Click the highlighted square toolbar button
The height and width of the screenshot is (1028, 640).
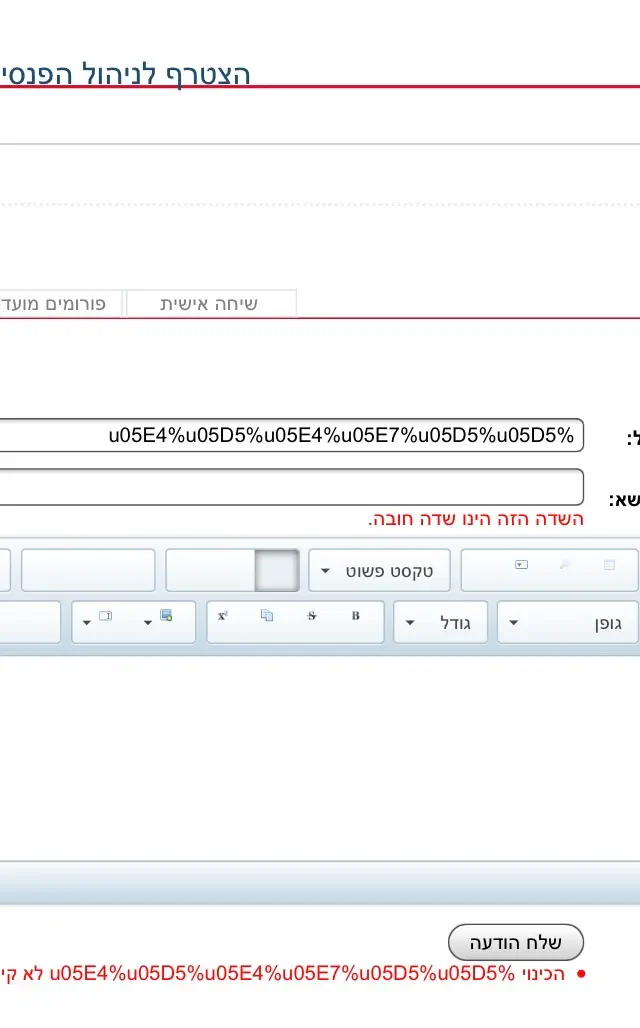point(277,570)
